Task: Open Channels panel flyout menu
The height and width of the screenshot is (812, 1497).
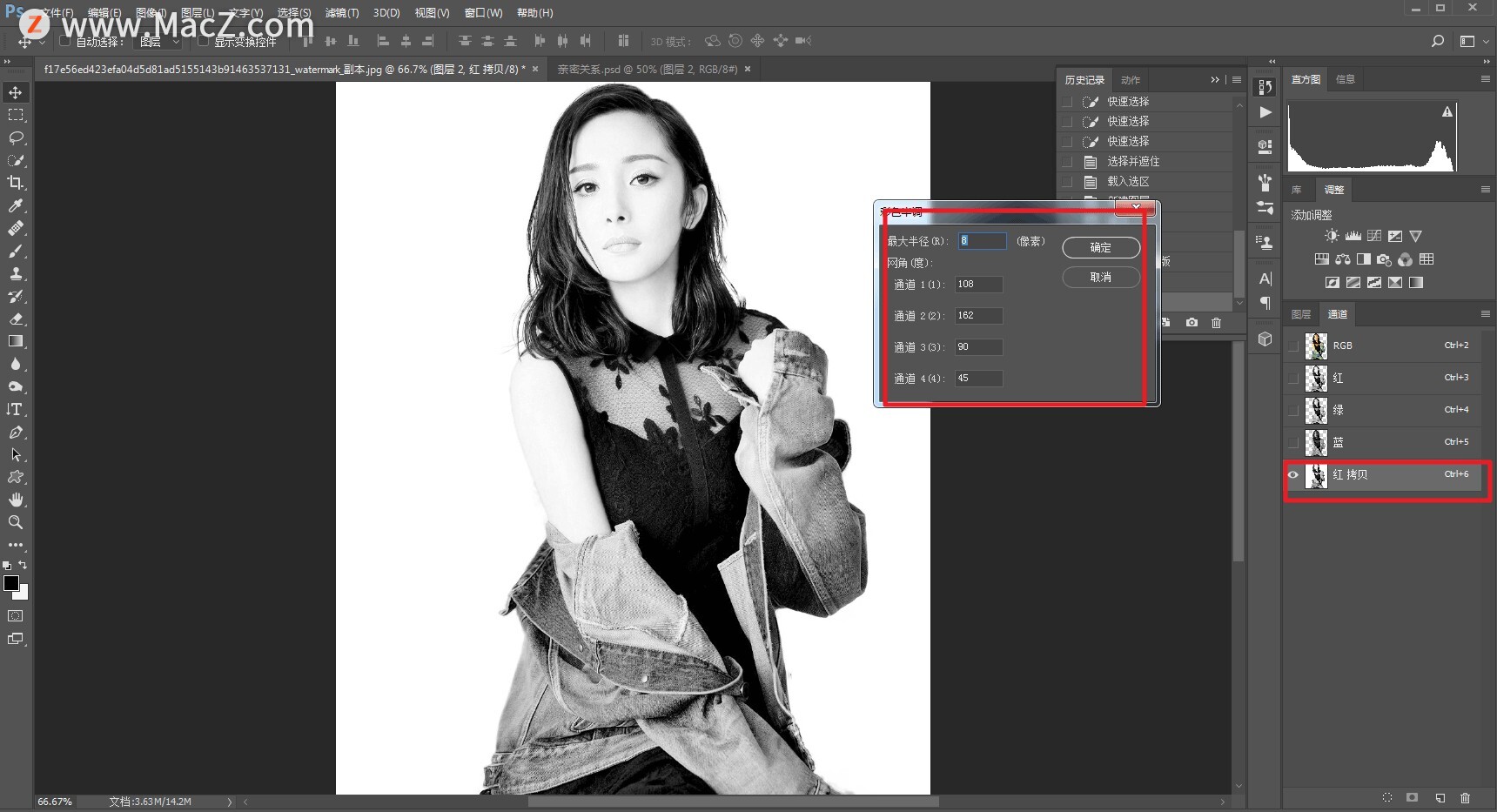Action: pos(1486,313)
